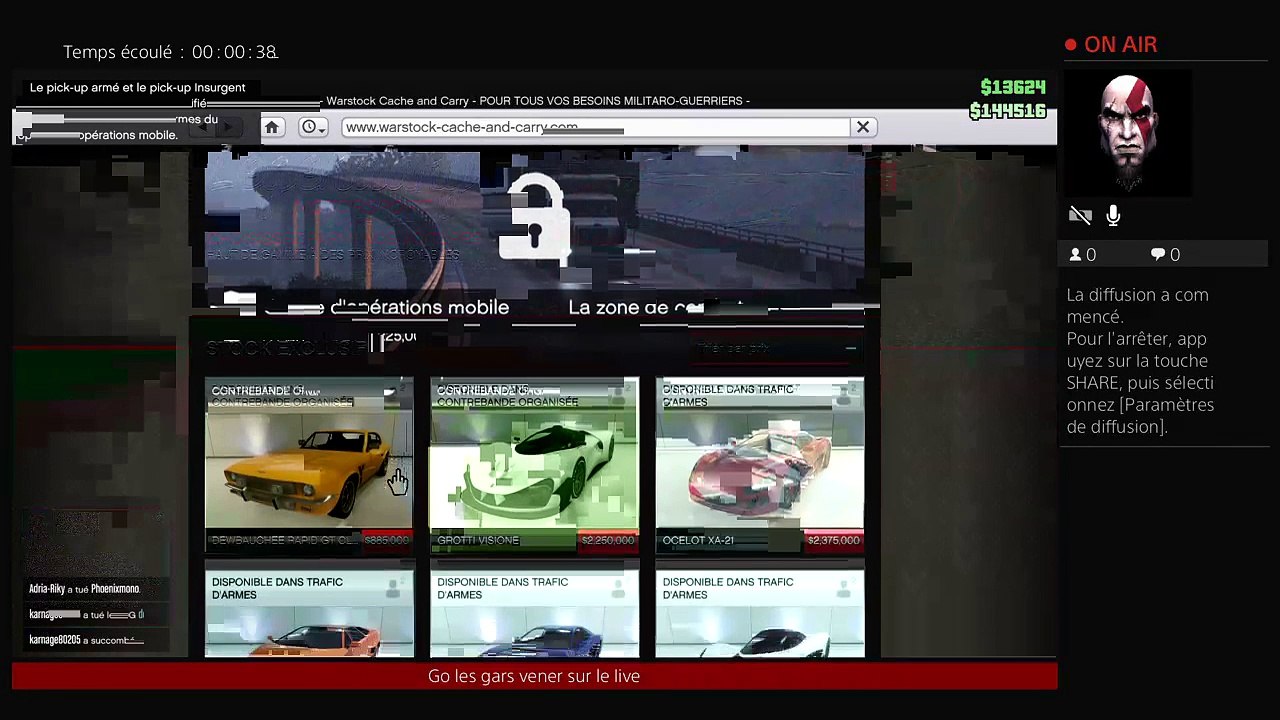The height and width of the screenshot is (720, 1280).
Task: Click the "GROTTI VISIONE" name label
Action: (478, 540)
